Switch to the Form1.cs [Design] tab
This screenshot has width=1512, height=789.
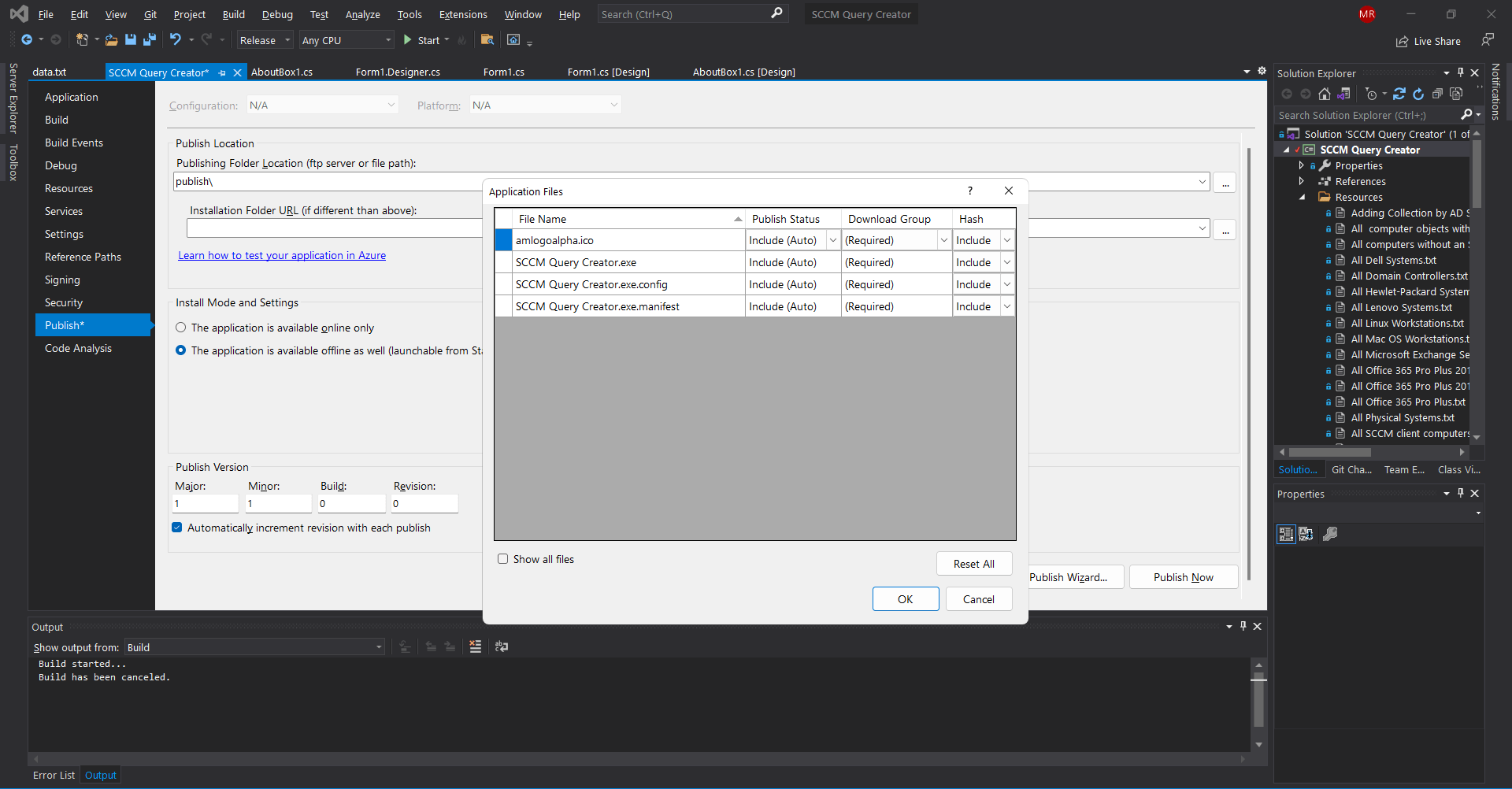pyautogui.click(x=608, y=72)
